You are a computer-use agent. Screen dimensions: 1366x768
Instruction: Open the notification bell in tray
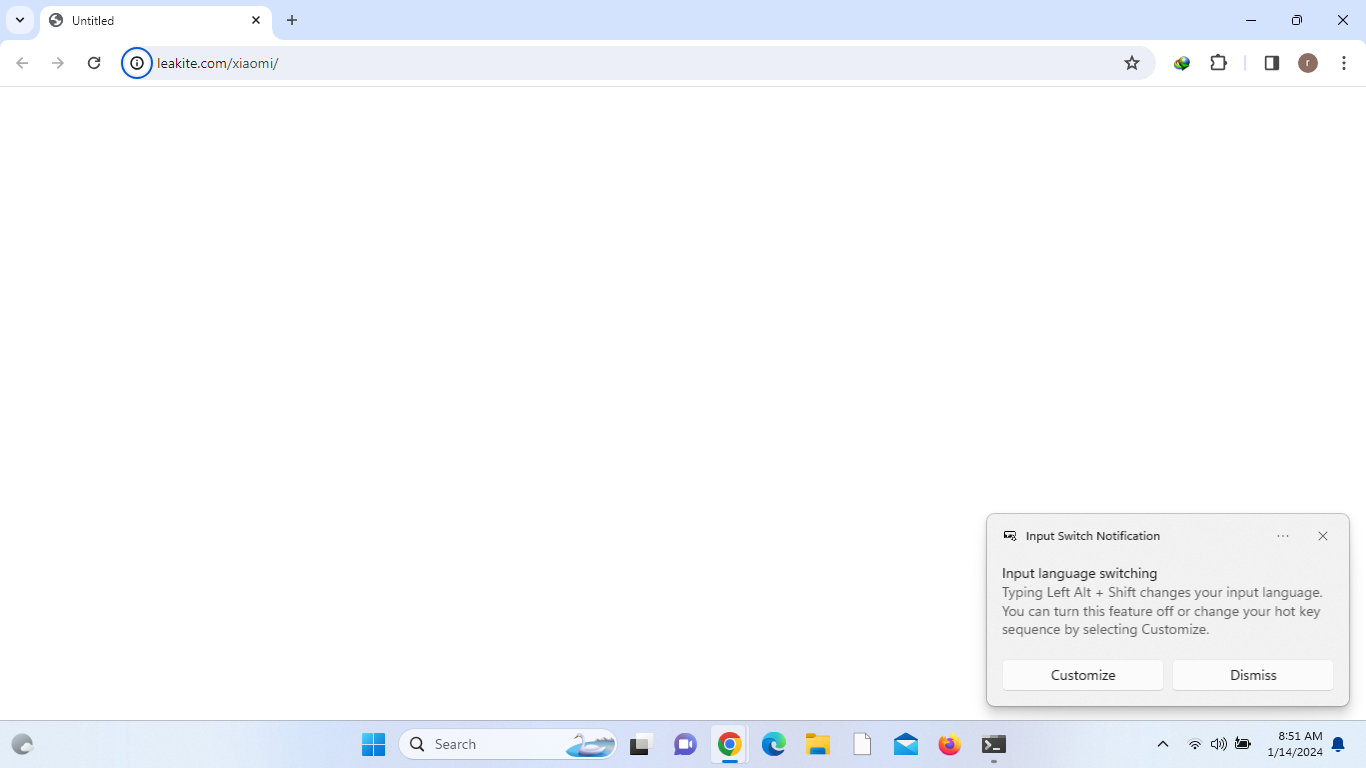[1338, 744]
